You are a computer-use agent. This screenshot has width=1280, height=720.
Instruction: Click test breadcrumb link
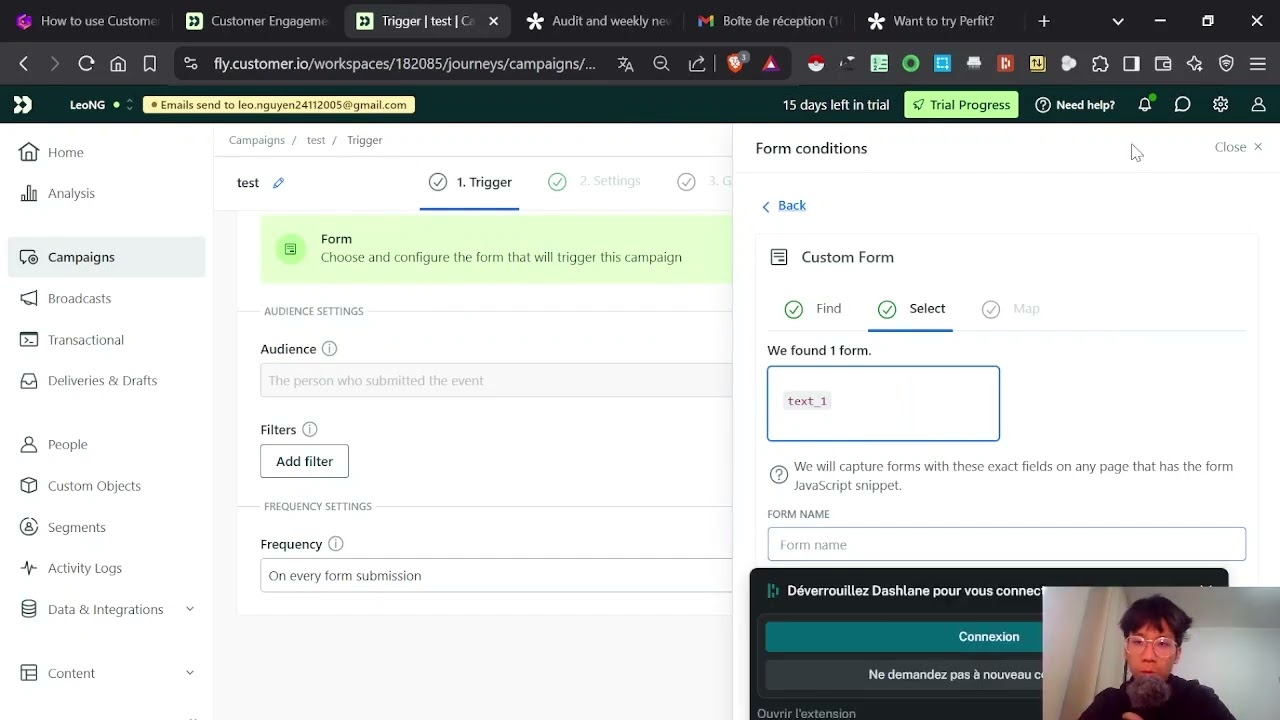(x=316, y=140)
